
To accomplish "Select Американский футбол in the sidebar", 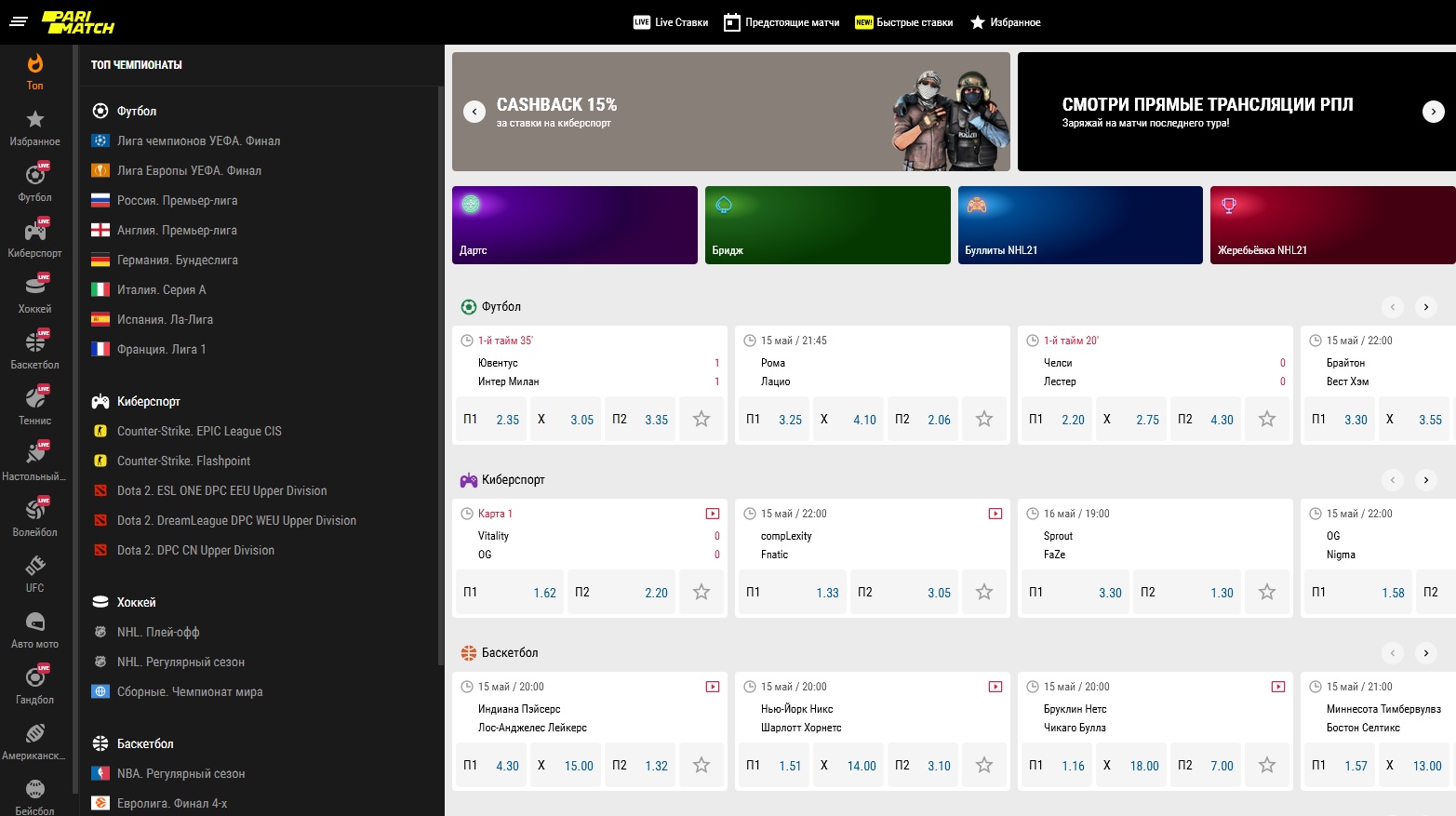I will 35,742.
